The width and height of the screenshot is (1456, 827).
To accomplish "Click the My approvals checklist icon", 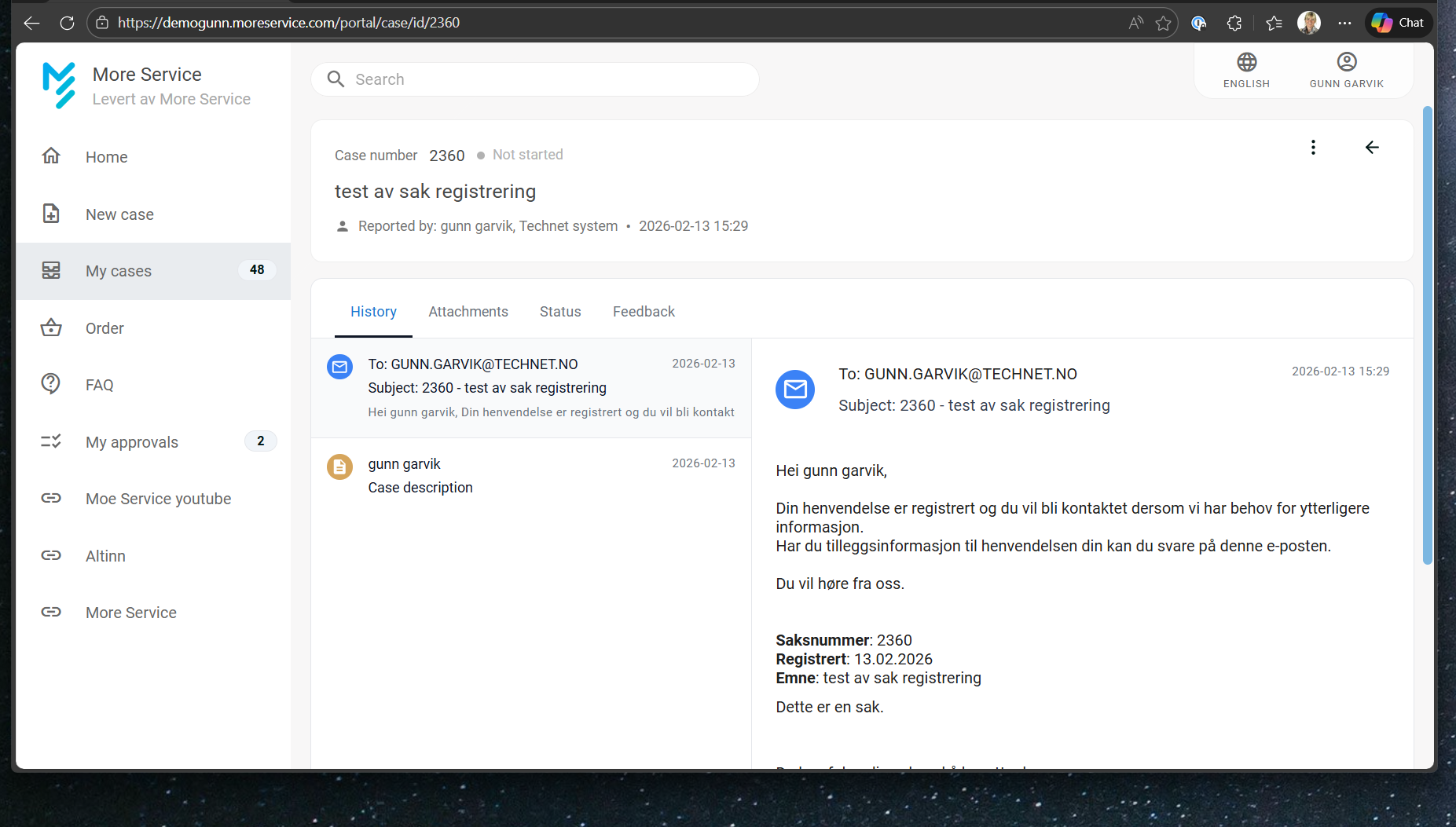I will 51,441.
